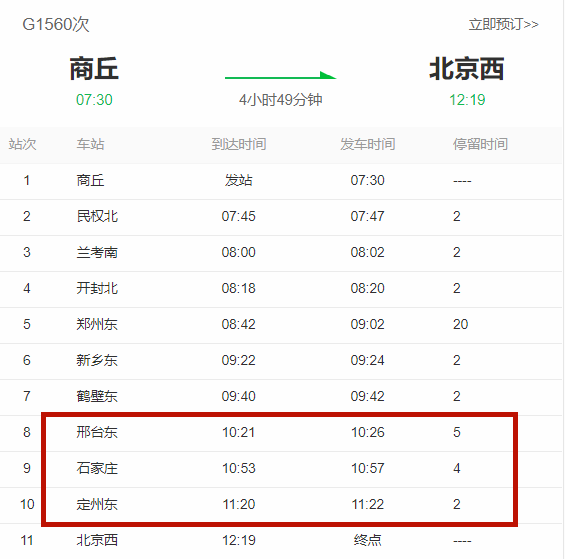Click 发站 in the 商丘 row
Image resolution: width=566 pixels, height=559 pixels.
tap(239, 180)
